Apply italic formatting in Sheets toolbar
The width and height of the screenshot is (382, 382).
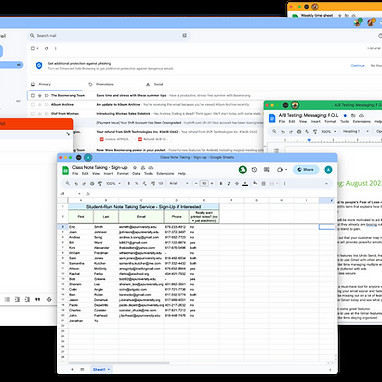point(229,183)
